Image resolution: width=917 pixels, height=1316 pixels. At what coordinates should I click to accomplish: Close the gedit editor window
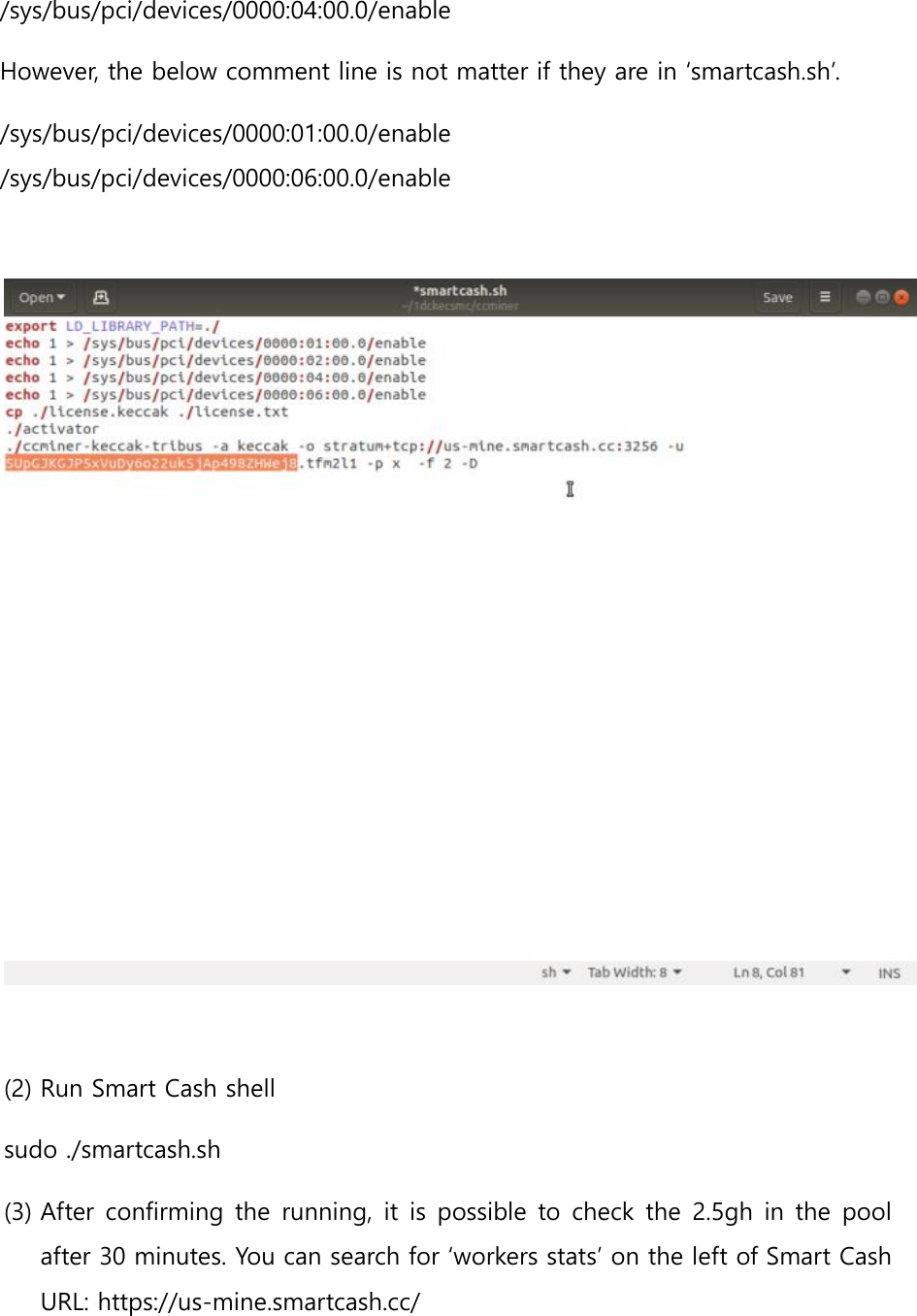point(901,297)
